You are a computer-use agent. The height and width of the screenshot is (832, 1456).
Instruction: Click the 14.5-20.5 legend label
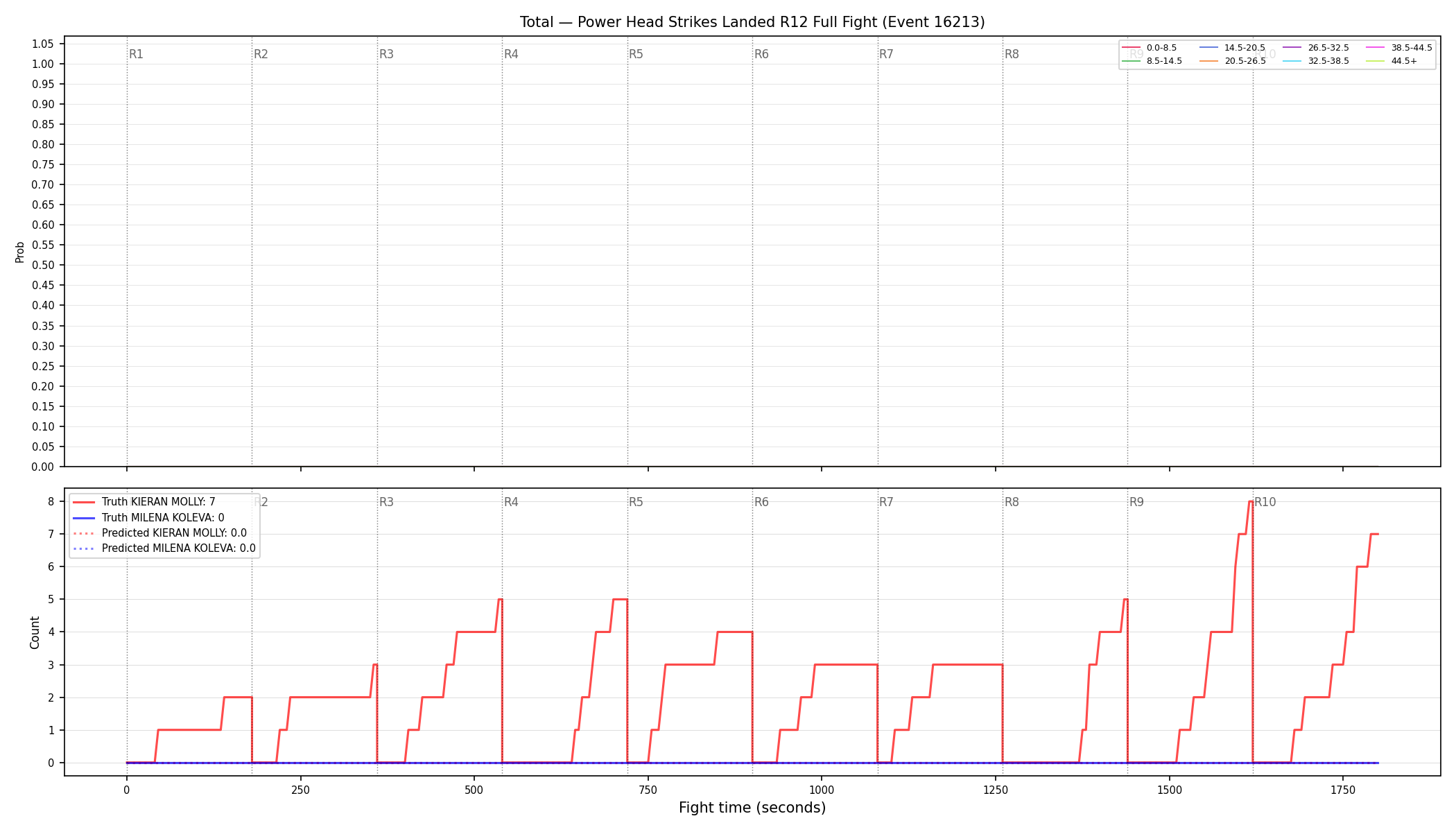point(1245,48)
